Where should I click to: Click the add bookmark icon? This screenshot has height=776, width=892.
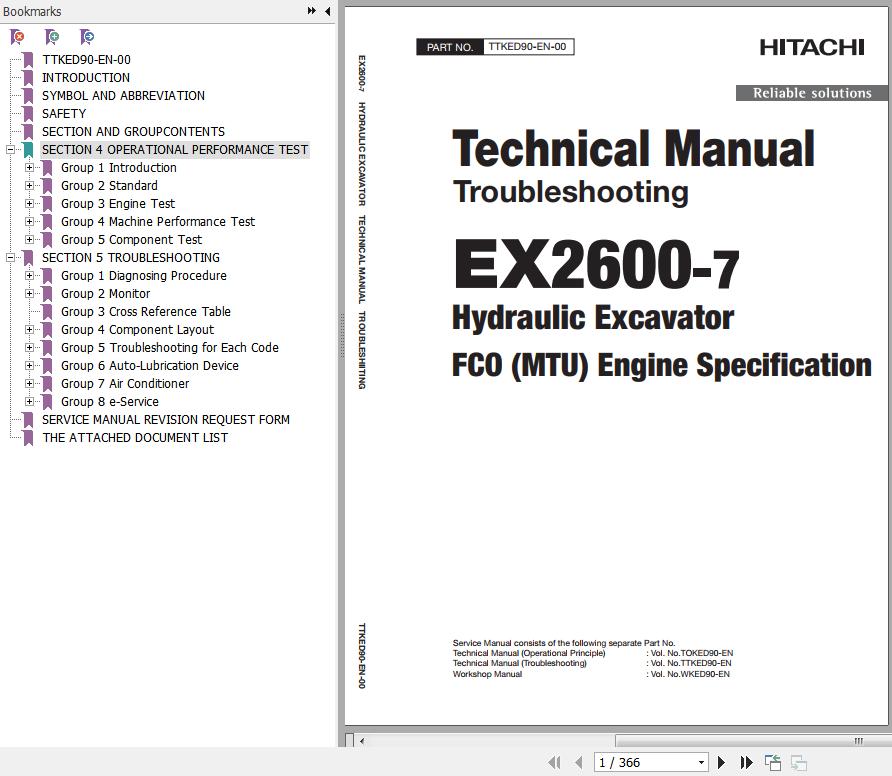(x=52, y=37)
